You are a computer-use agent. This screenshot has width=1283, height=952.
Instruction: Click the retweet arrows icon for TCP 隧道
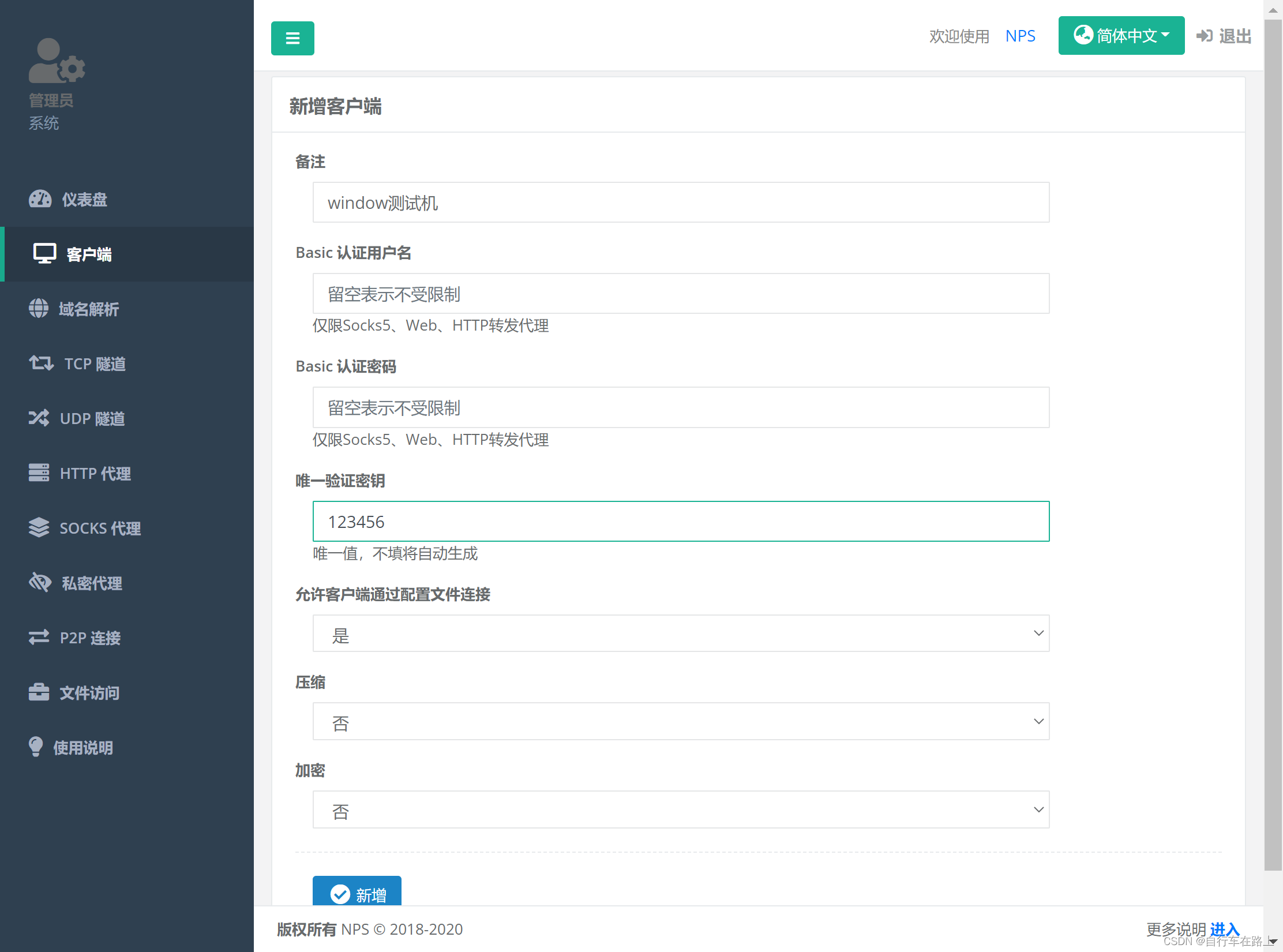tap(41, 363)
